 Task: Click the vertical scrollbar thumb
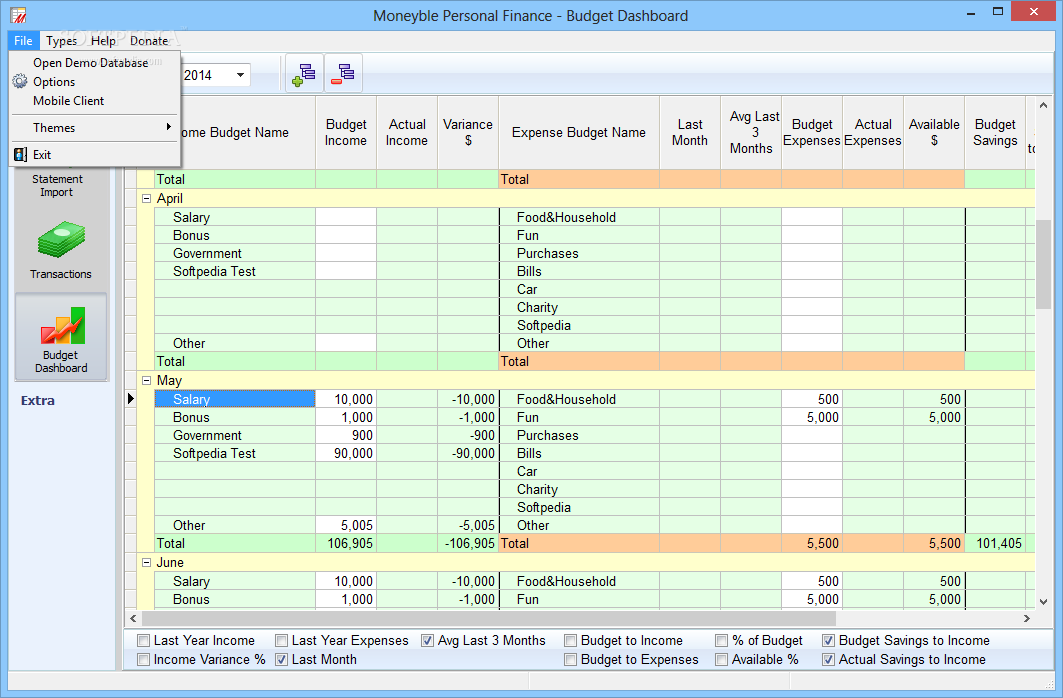(1043, 264)
